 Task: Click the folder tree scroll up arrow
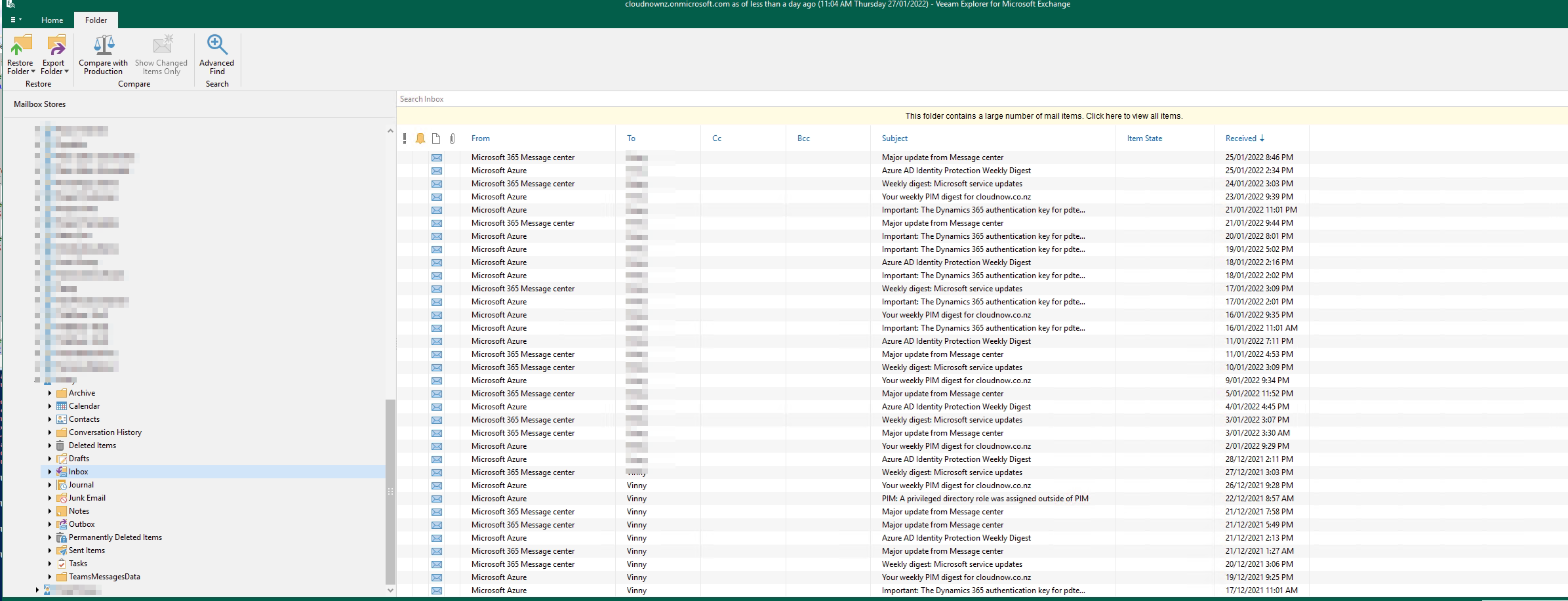(390, 131)
